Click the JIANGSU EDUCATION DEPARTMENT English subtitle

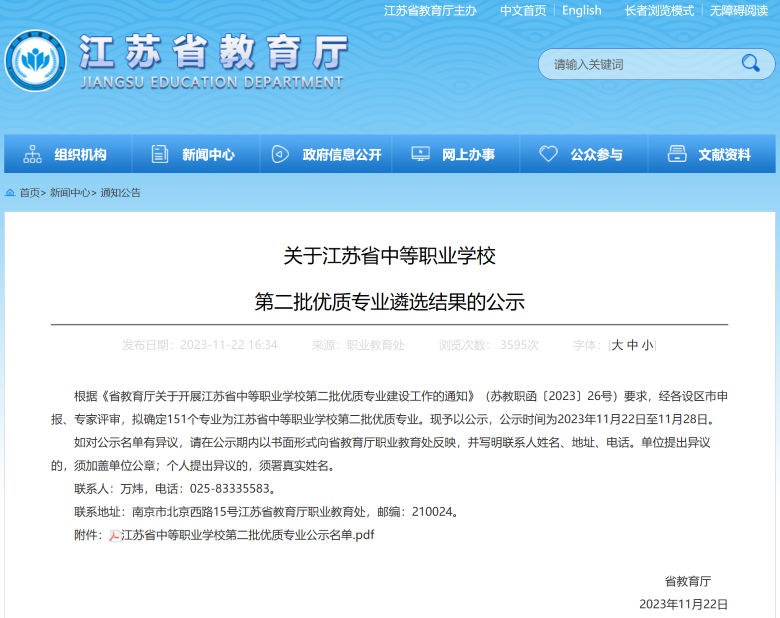point(212,82)
